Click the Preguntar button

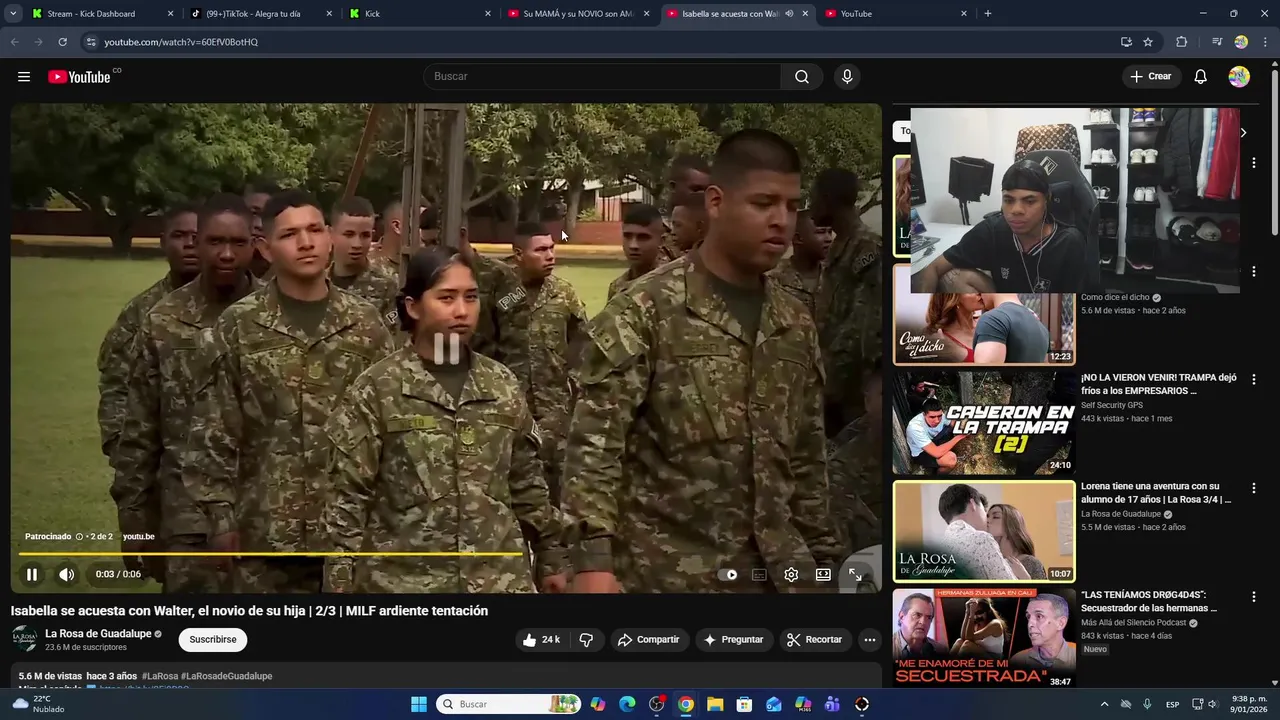[x=733, y=640]
